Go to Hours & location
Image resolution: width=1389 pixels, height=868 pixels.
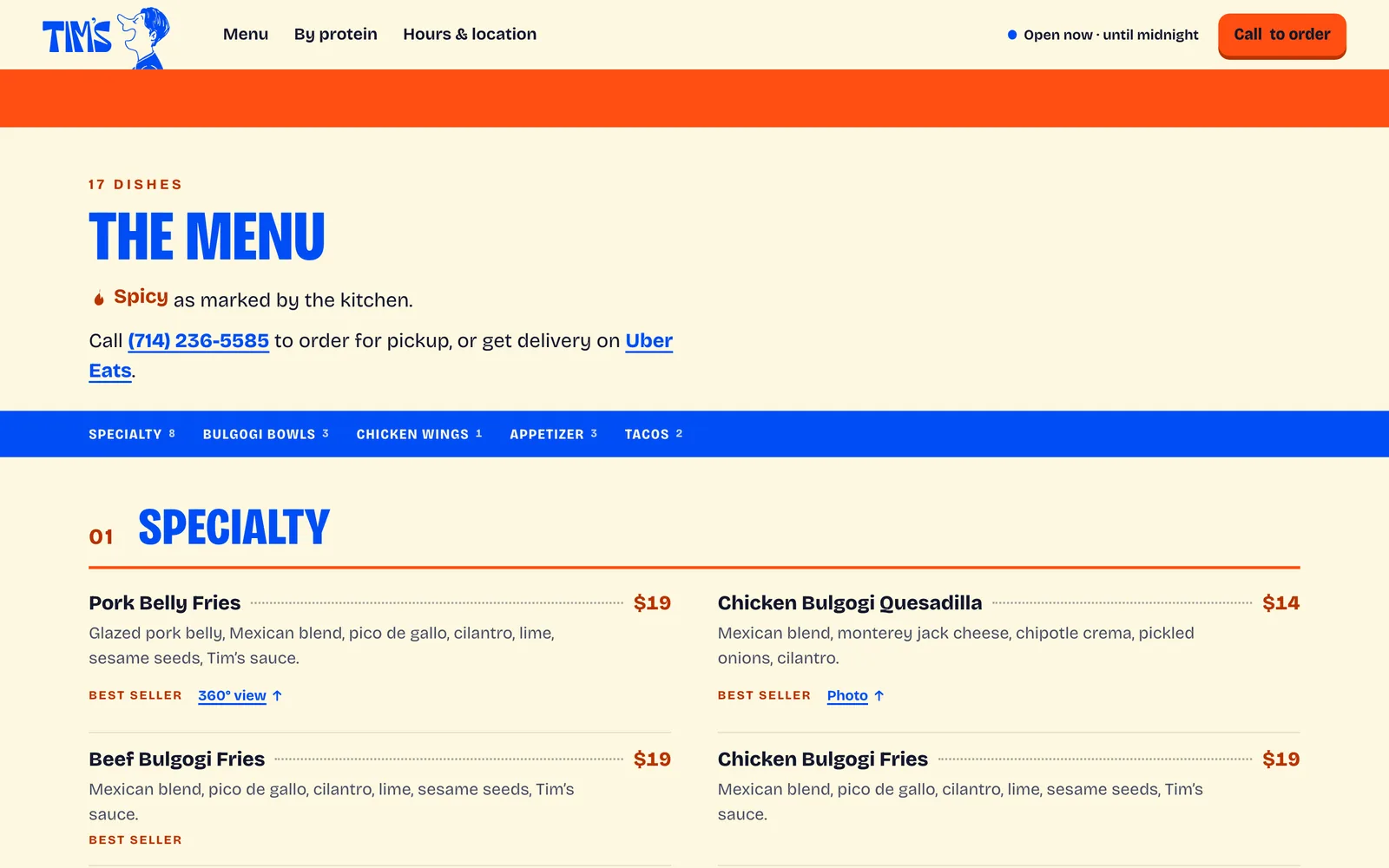pyautogui.click(x=470, y=34)
